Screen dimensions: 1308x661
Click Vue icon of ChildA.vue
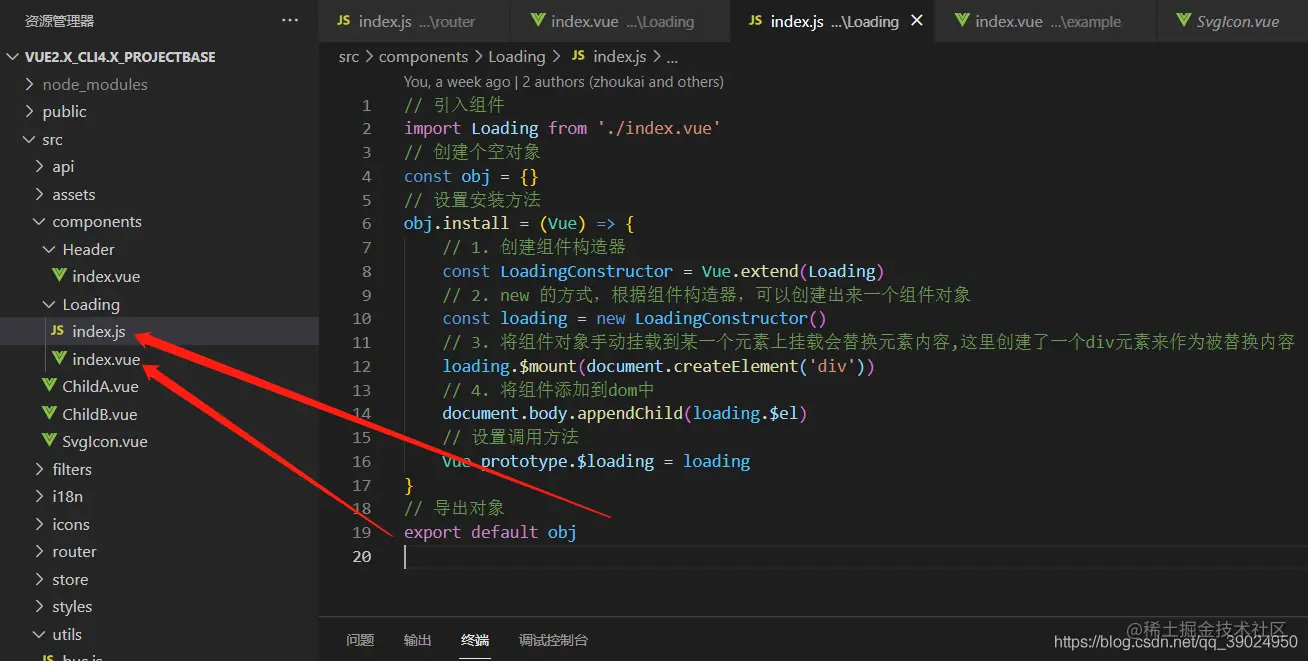click(50, 387)
